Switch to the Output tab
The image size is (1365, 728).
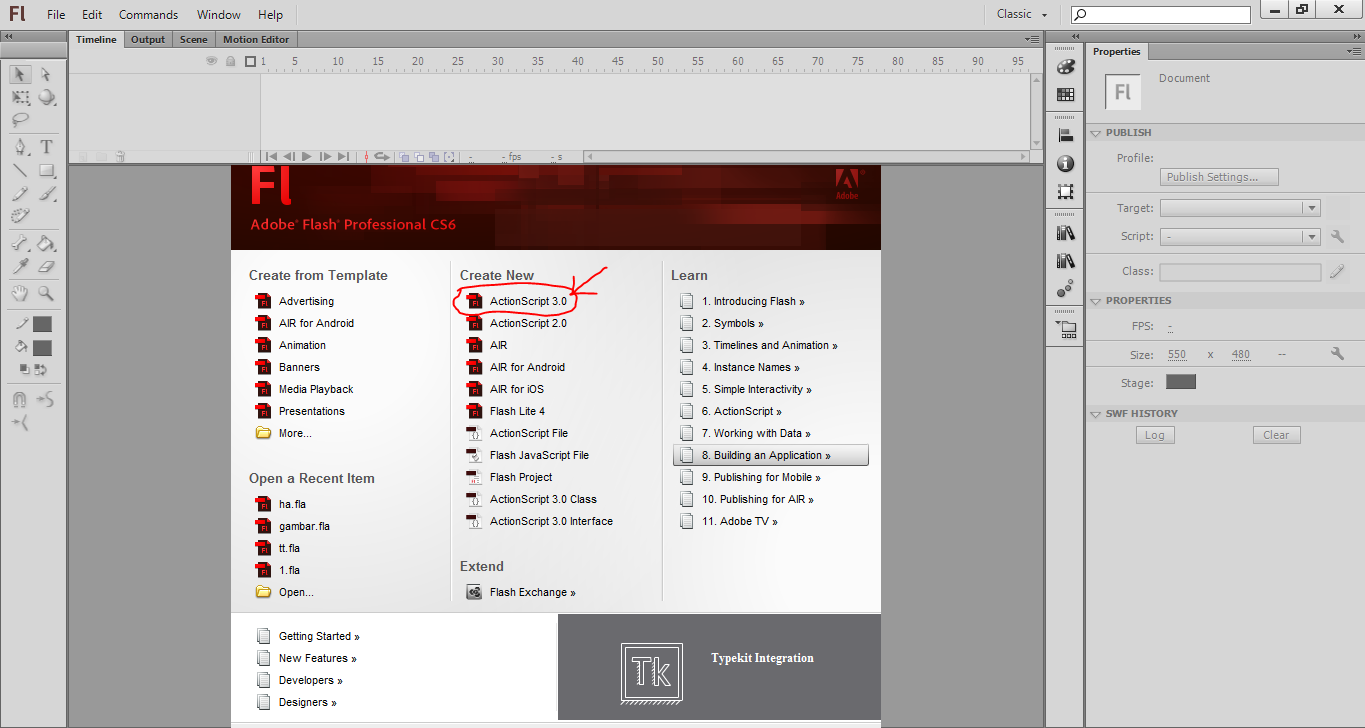(148, 40)
